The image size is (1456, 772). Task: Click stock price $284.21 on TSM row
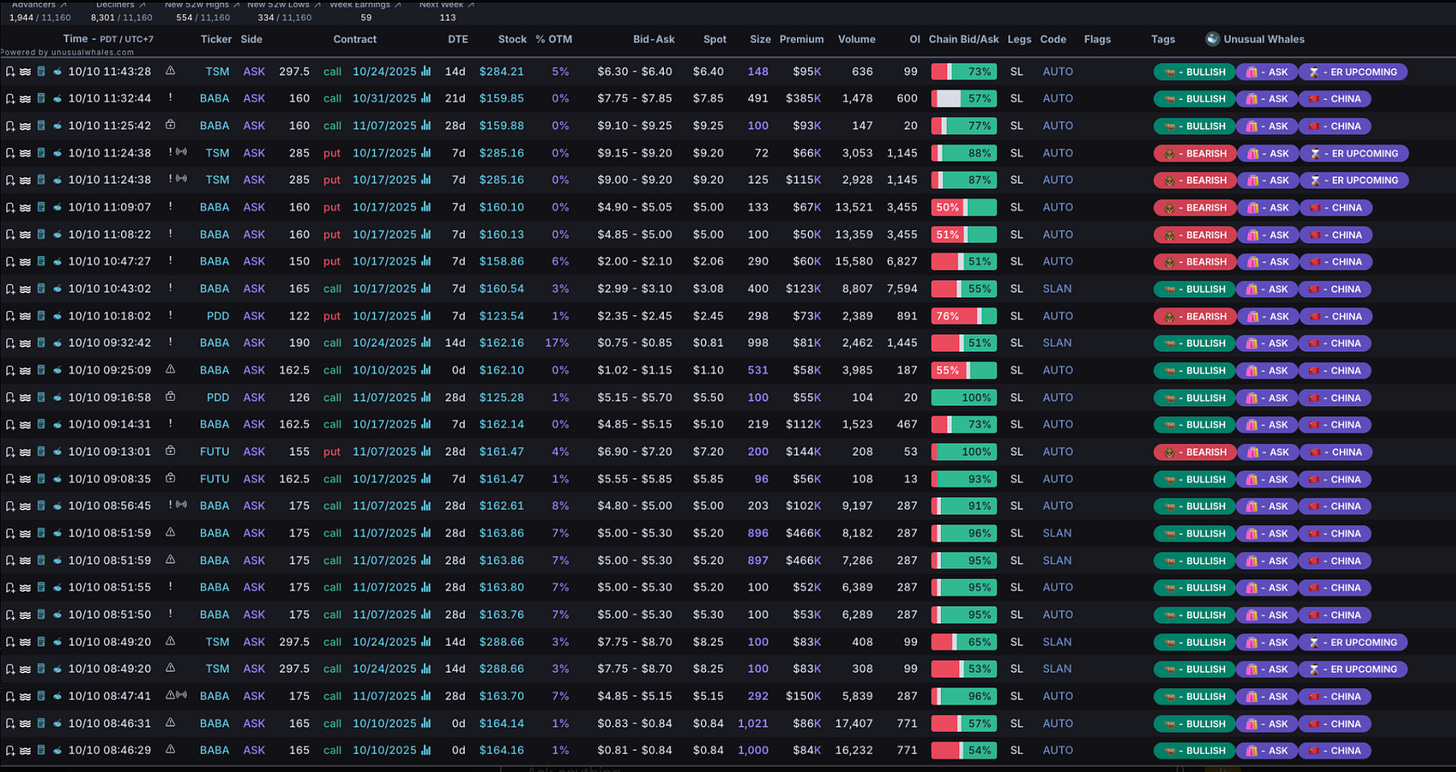click(502, 72)
